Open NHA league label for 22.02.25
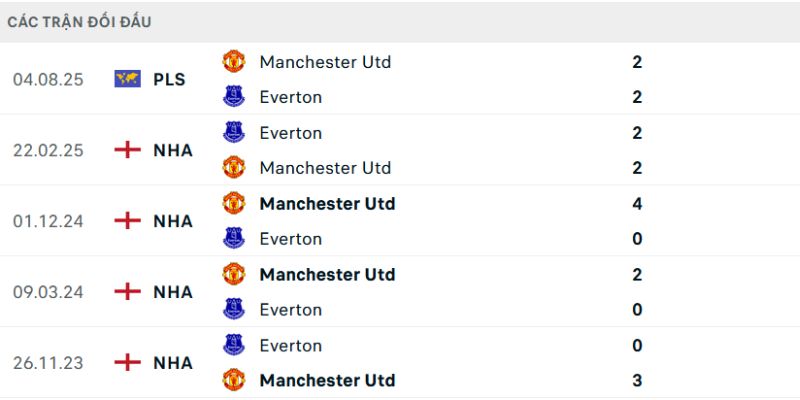800x400 pixels. pos(173,150)
